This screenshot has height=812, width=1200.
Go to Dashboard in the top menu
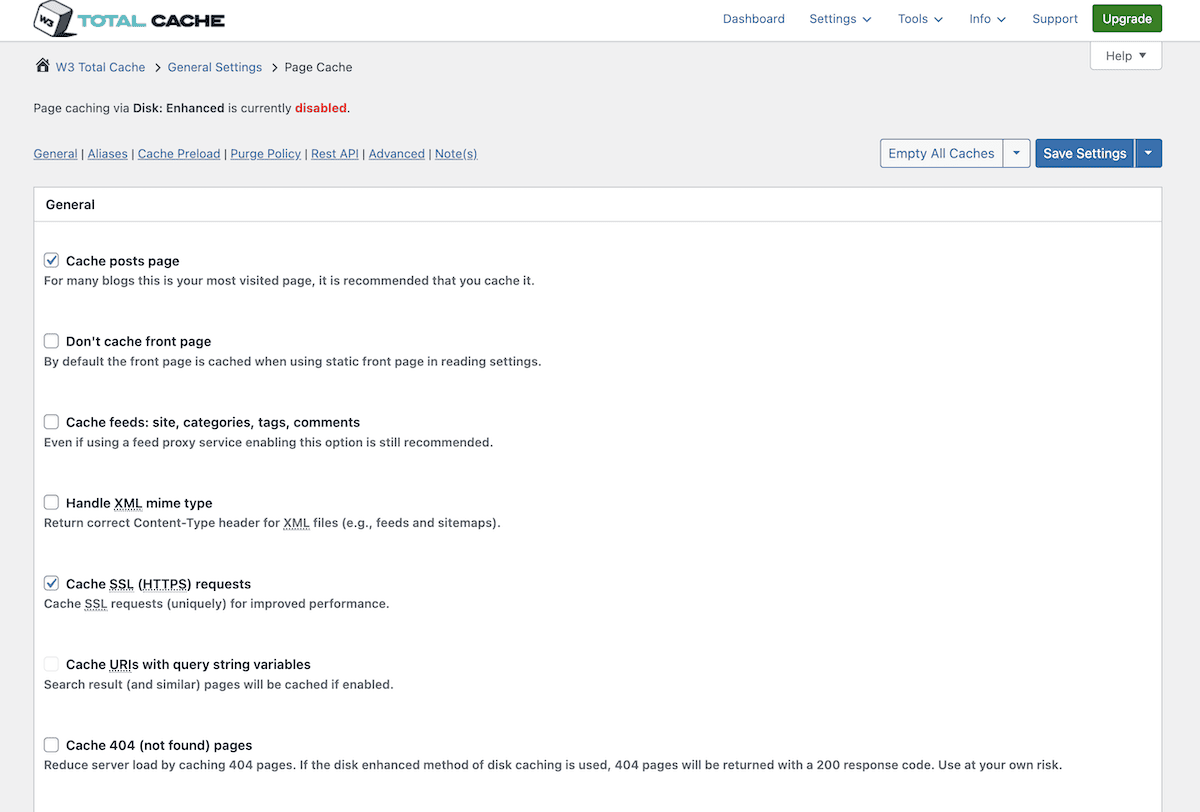[754, 19]
